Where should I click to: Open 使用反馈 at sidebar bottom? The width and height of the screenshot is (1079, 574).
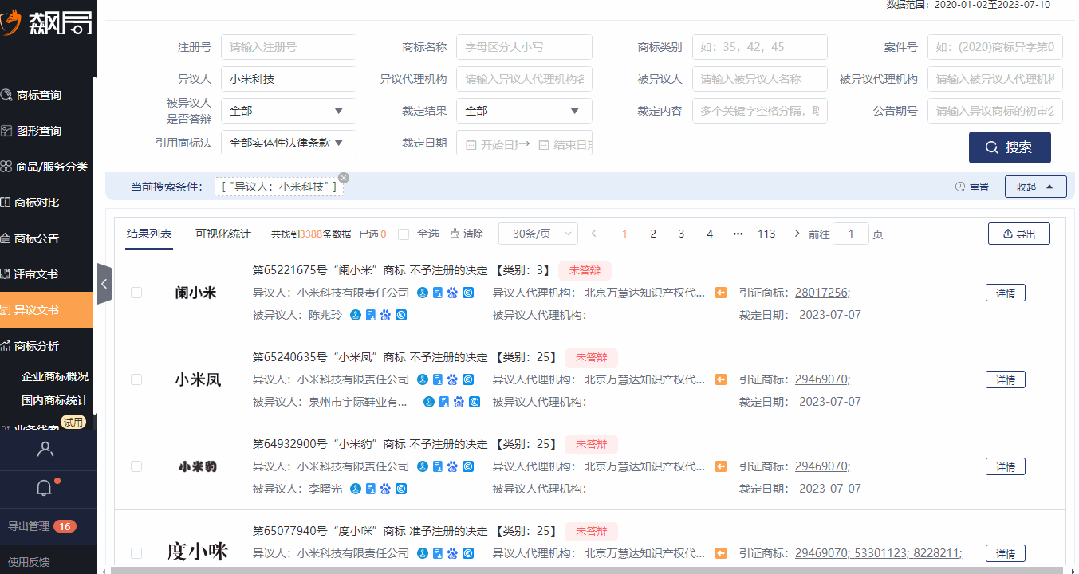click(x=29, y=562)
